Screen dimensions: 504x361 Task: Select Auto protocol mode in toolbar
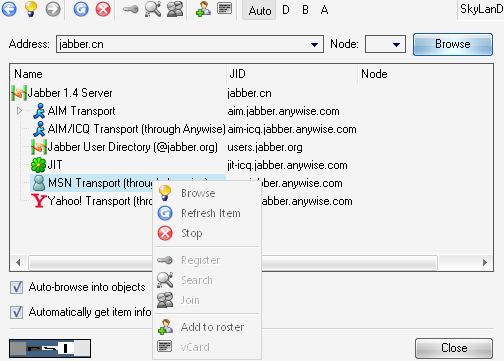[259, 11]
